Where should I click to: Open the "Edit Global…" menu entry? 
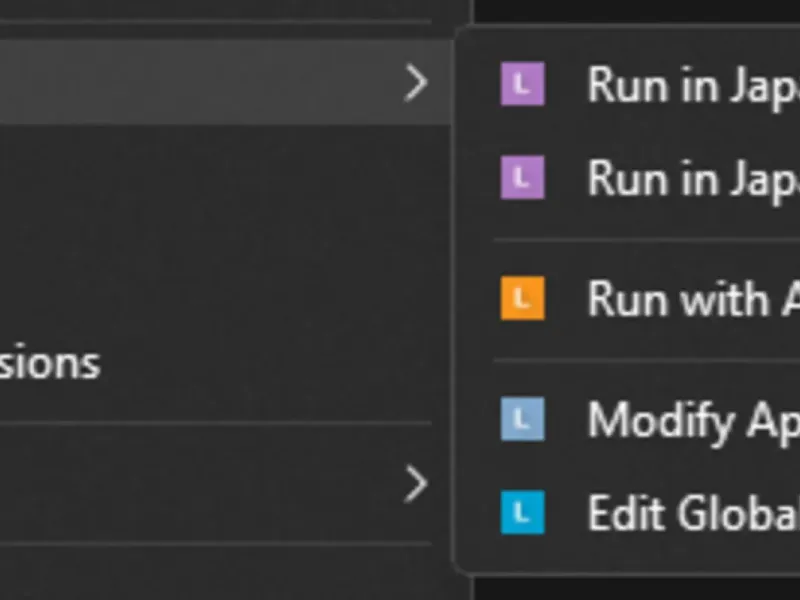[690, 513]
